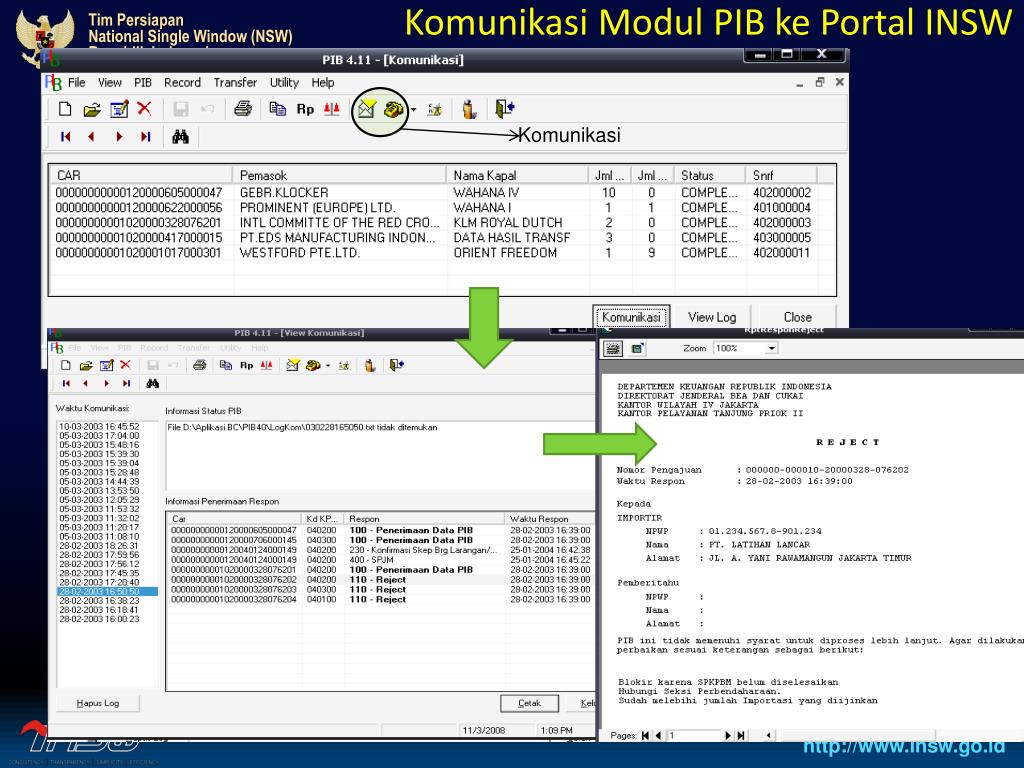Click the Open folder icon in top toolbar
This screenshot has height=768, width=1024.
91,110
